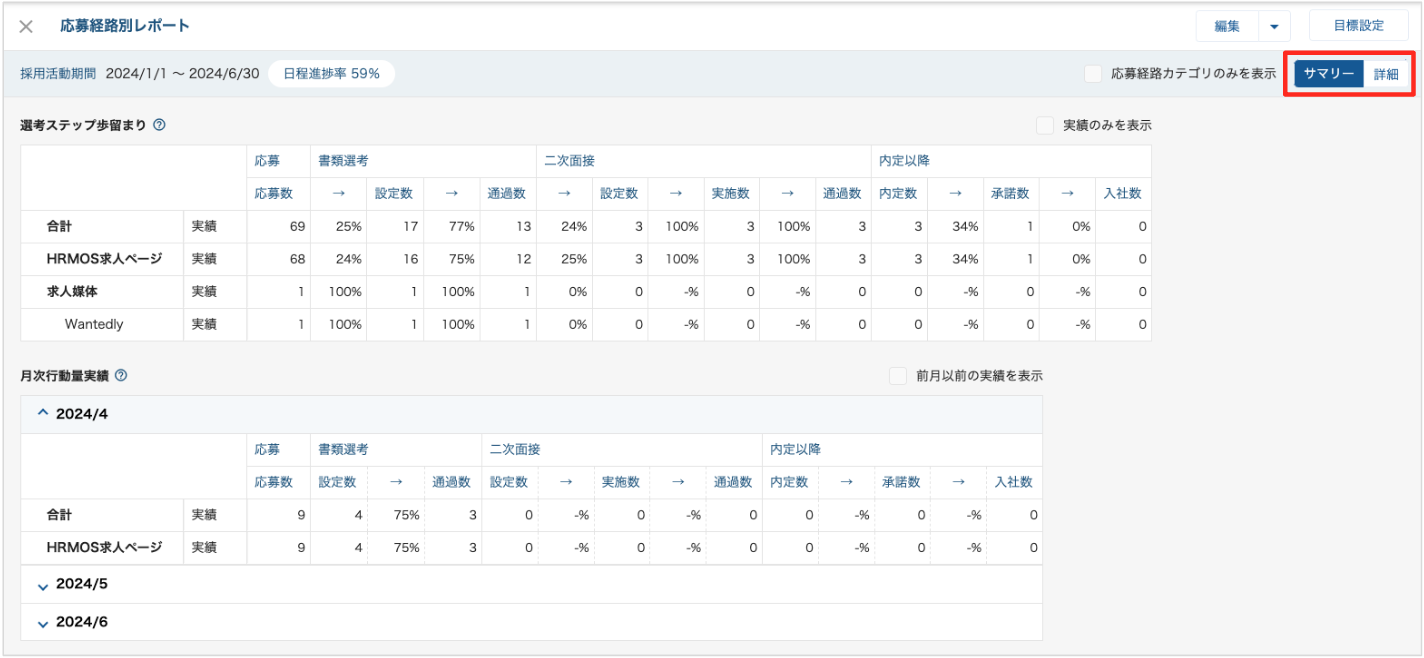Expand the 2024/5 monthly section
This screenshot has height=658, width=1424.
pyautogui.click(x=42, y=585)
